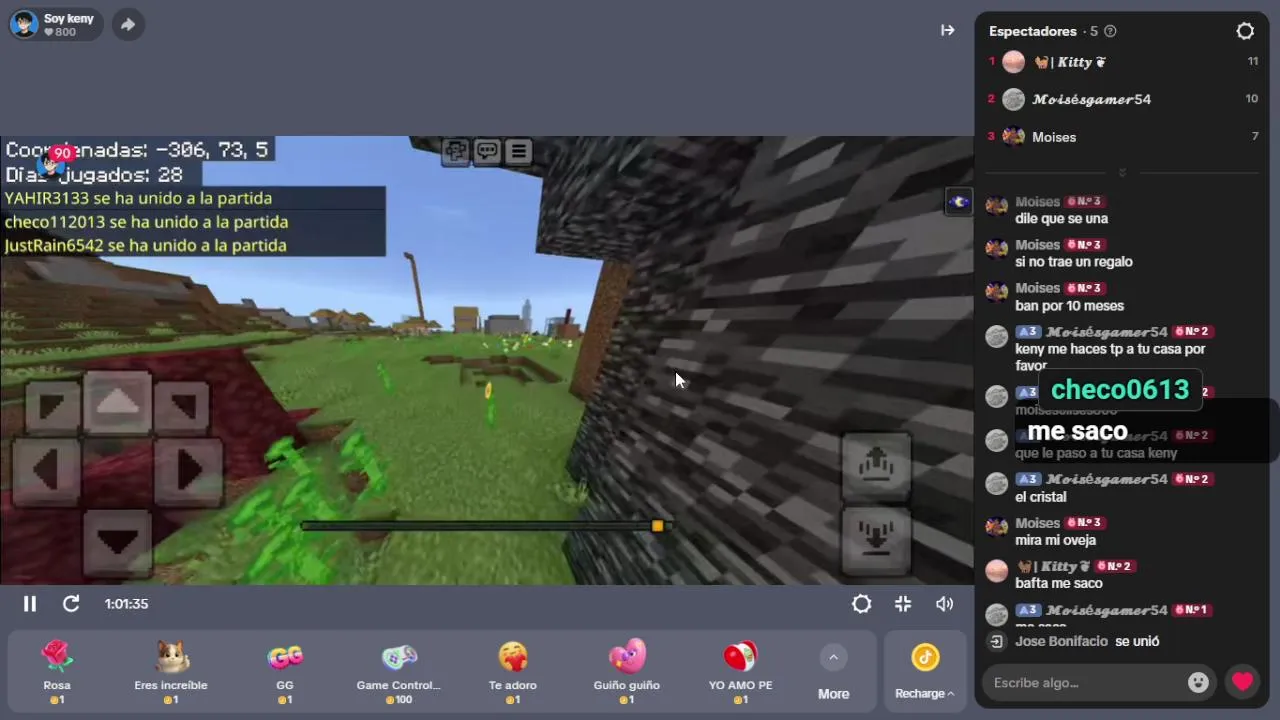1280x720 pixels.
Task: Open message 'si no trae un regalo'
Action: point(1074,262)
